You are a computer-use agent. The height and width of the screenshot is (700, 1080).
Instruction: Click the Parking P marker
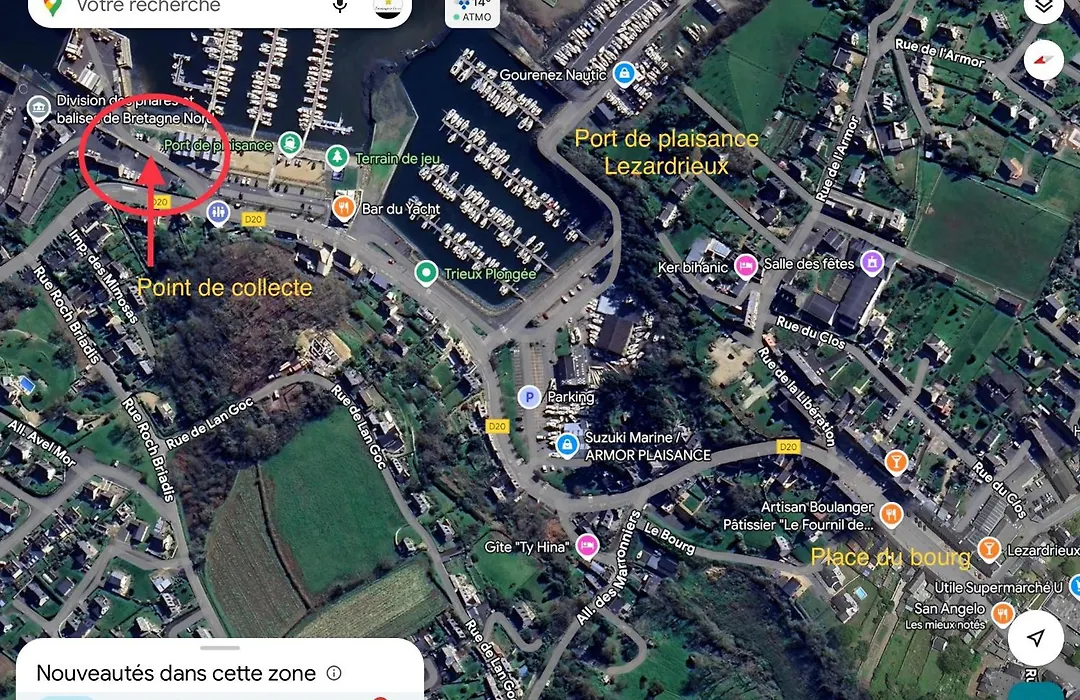[529, 397]
